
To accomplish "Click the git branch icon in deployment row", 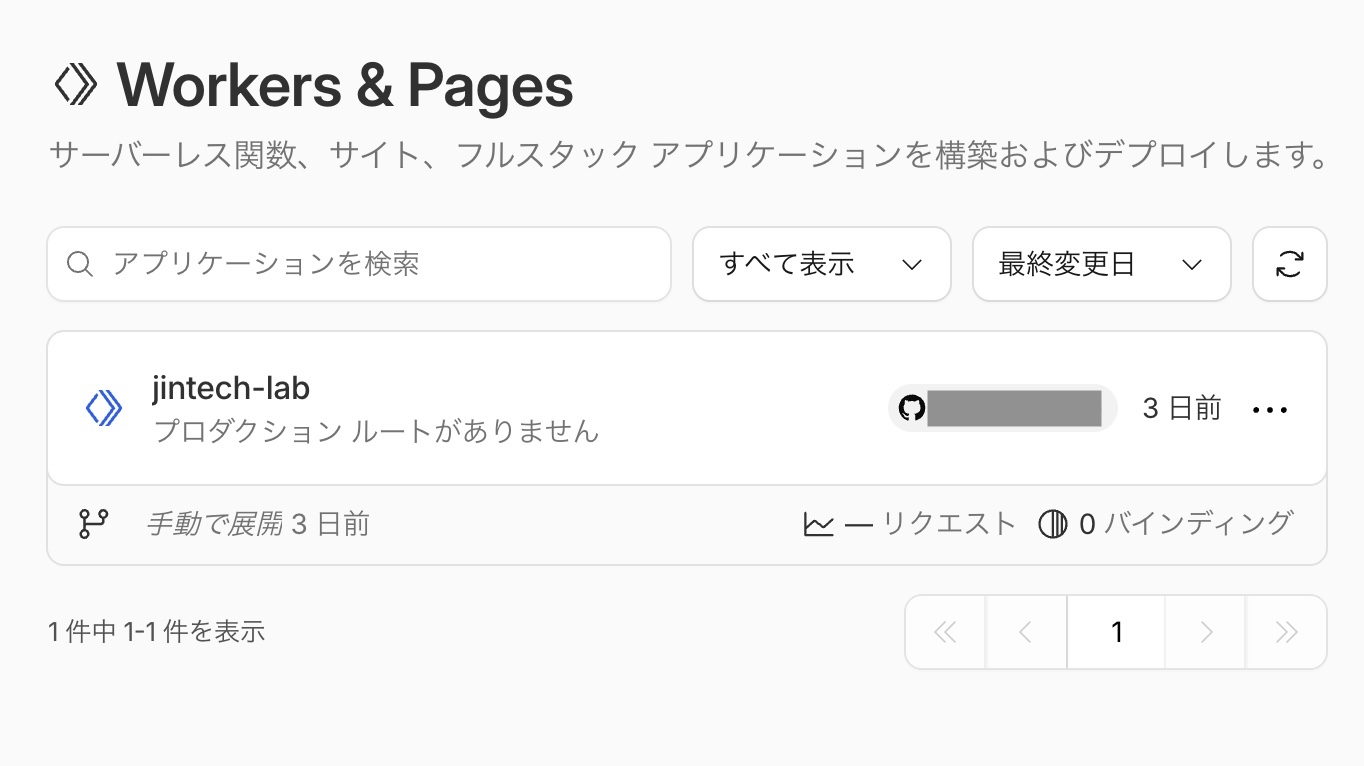I will click(x=94, y=524).
